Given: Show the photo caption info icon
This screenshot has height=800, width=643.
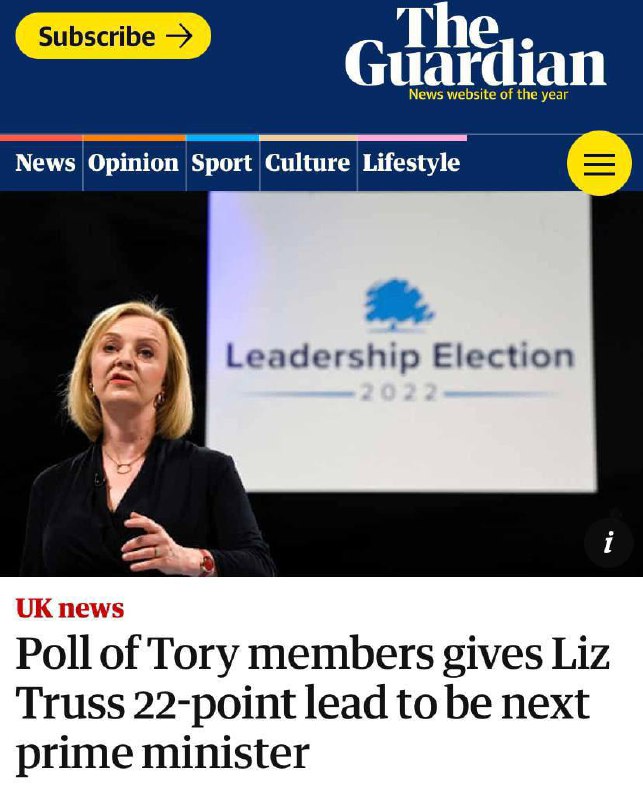Looking at the screenshot, I should (608, 543).
